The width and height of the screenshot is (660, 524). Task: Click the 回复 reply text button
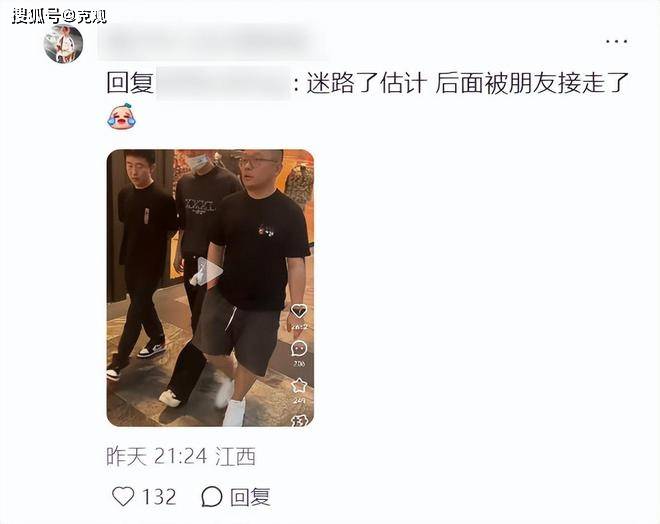[250, 497]
